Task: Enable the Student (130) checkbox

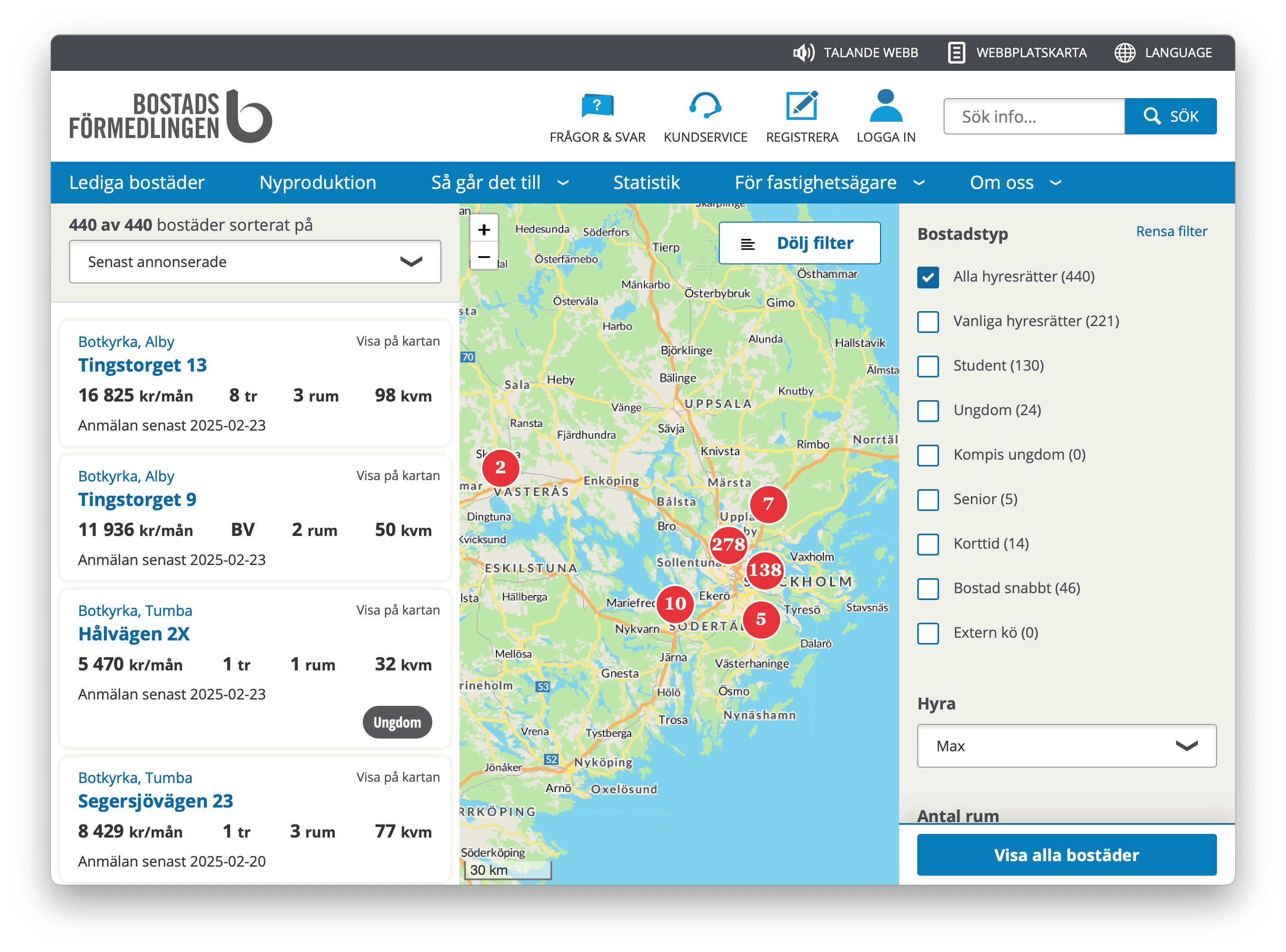Action: coord(928,366)
